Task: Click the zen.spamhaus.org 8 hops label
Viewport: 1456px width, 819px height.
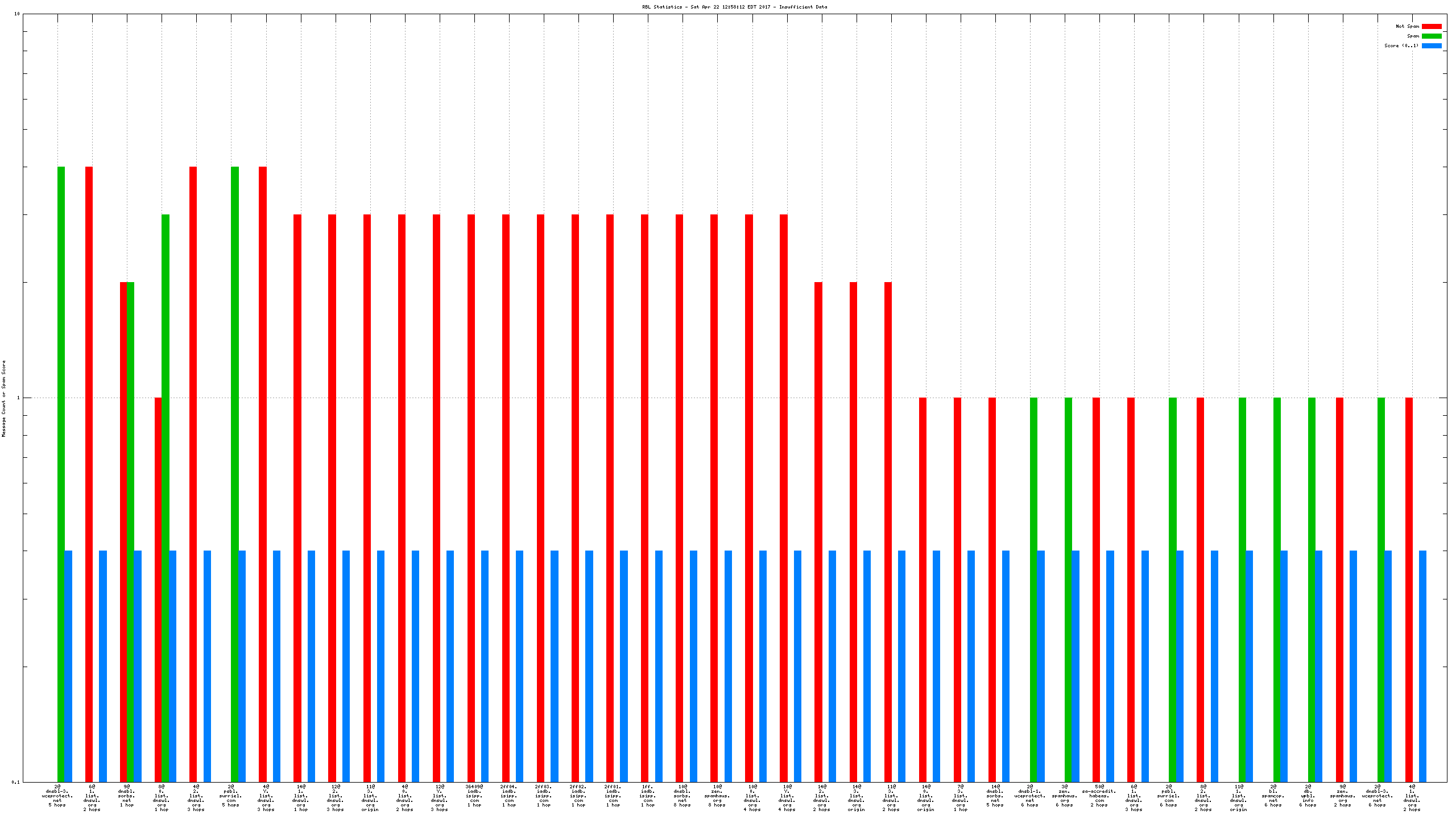Action: point(717,795)
